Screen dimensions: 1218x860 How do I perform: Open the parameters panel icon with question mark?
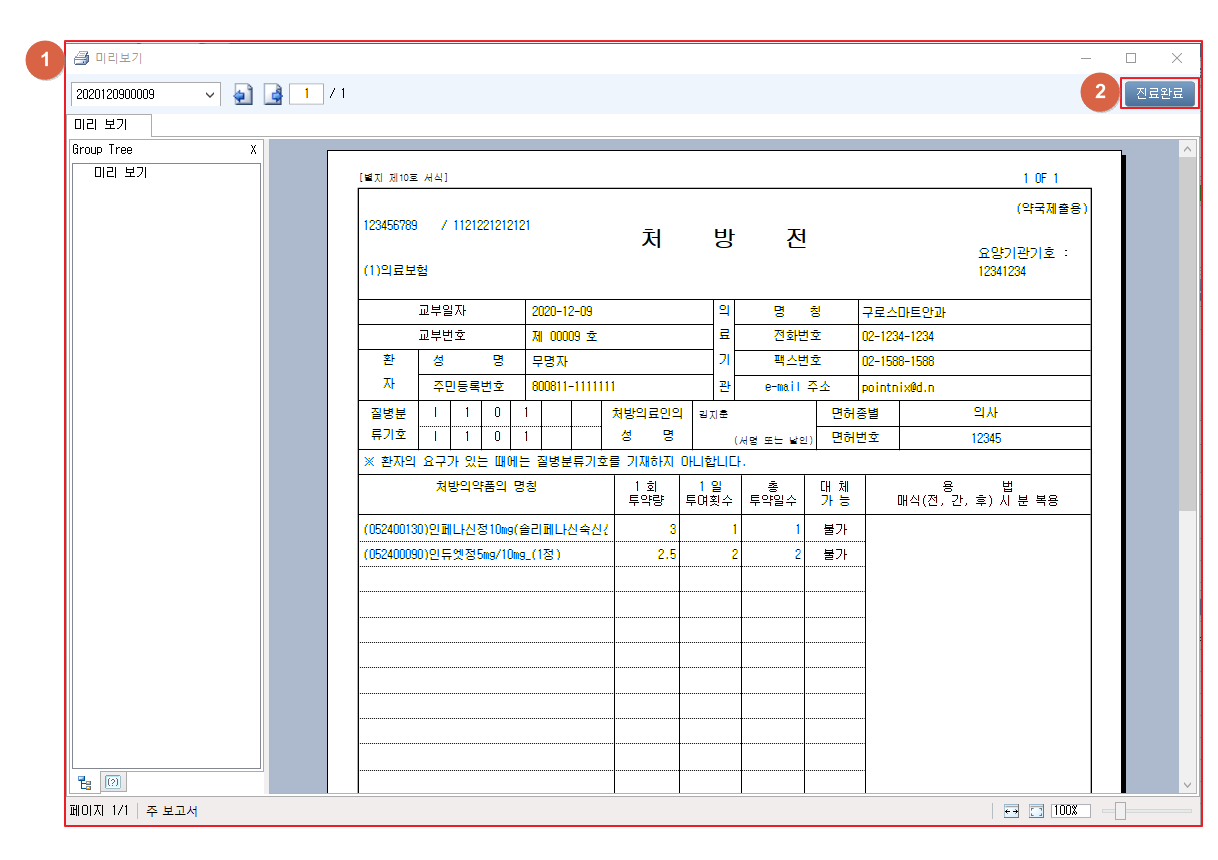pos(113,782)
